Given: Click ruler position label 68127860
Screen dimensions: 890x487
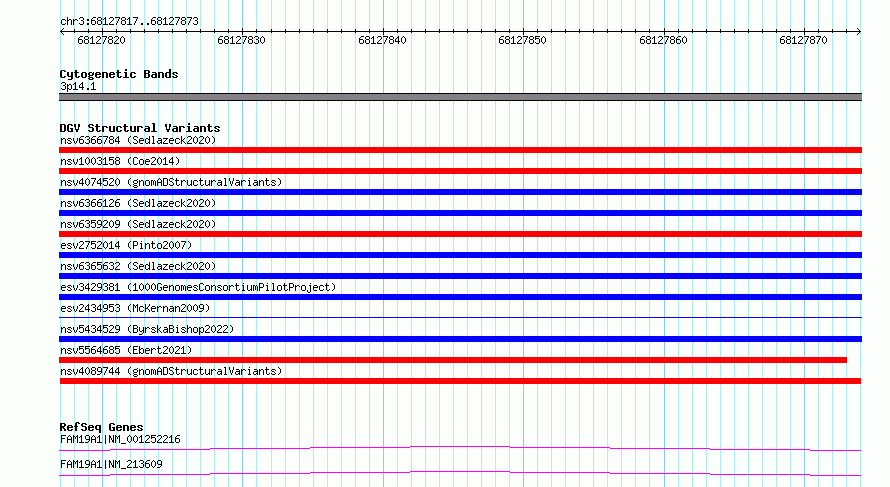Looking at the screenshot, I should [x=663, y=40].
